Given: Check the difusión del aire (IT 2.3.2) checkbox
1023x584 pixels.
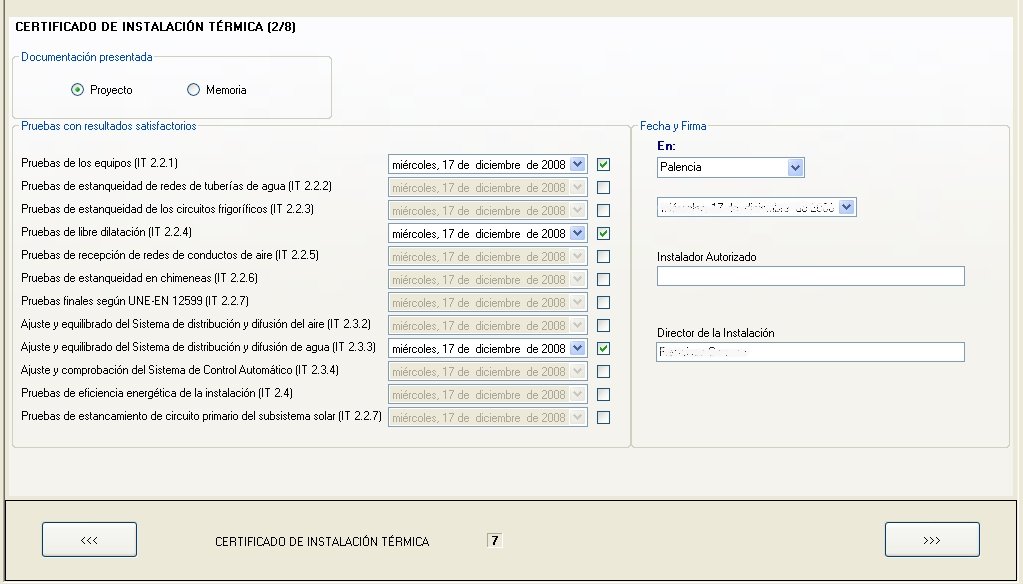Looking at the screenshot, I should click(x=603, y=326).
